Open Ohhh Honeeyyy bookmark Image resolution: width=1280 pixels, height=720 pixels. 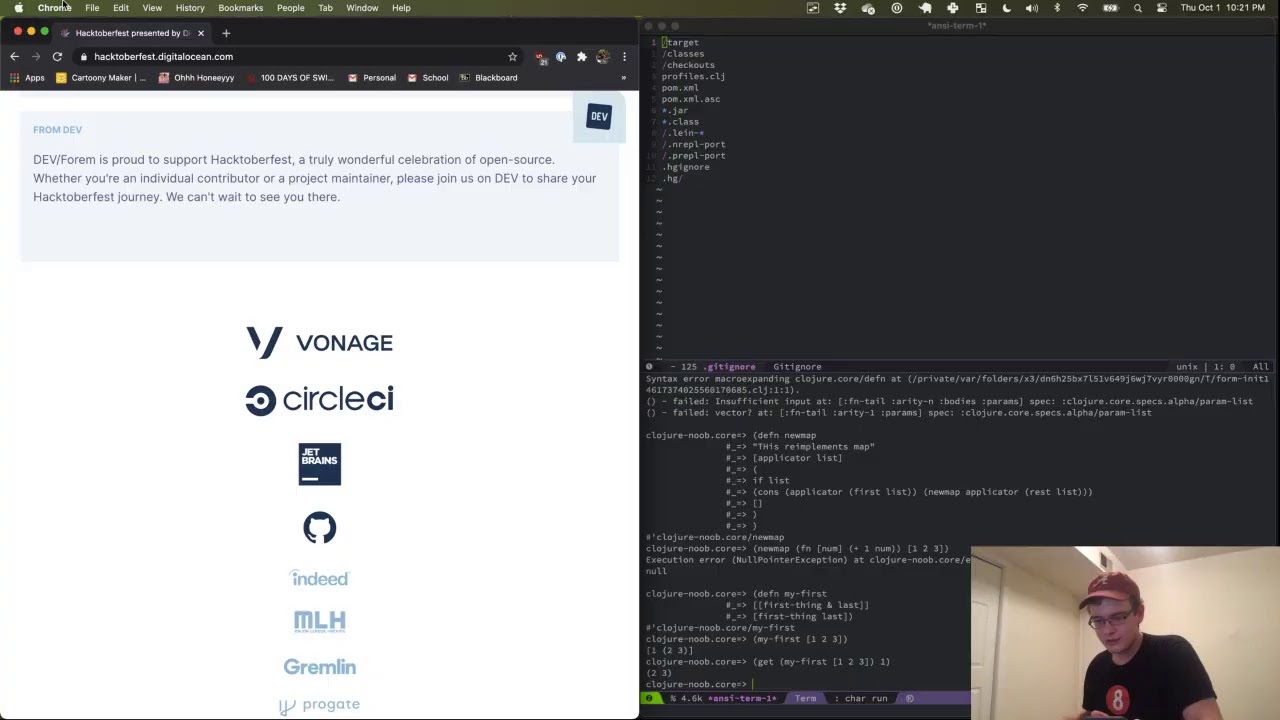(x=196, y=78)
